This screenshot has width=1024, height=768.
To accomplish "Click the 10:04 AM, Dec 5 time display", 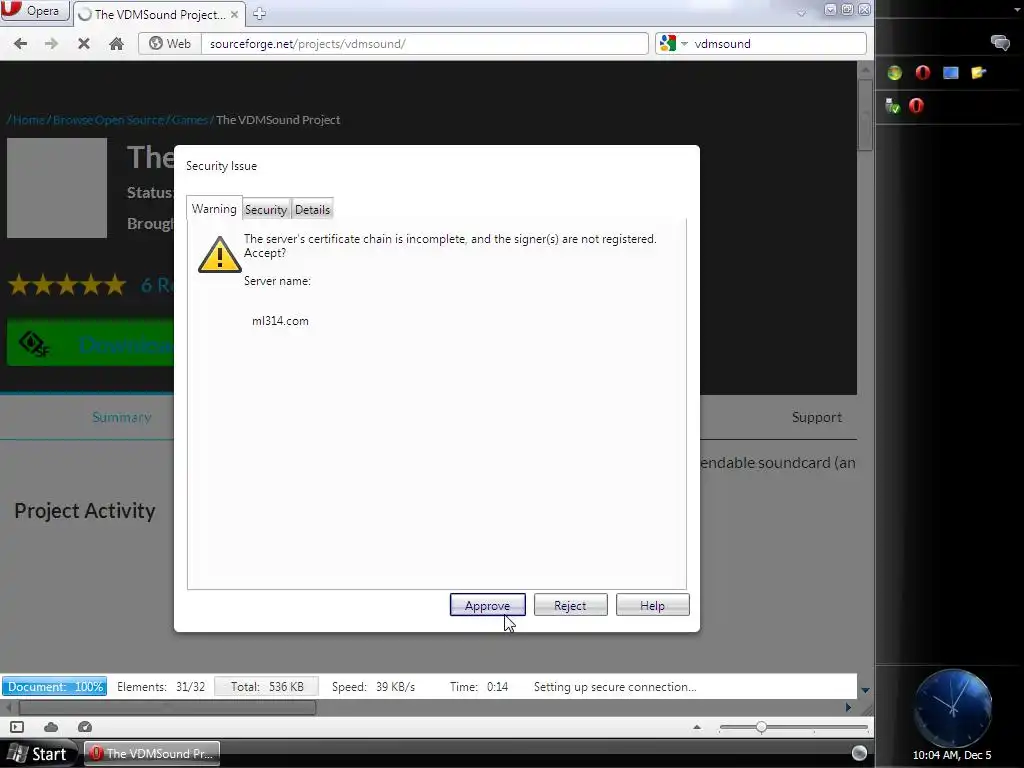I will [952, 755].
